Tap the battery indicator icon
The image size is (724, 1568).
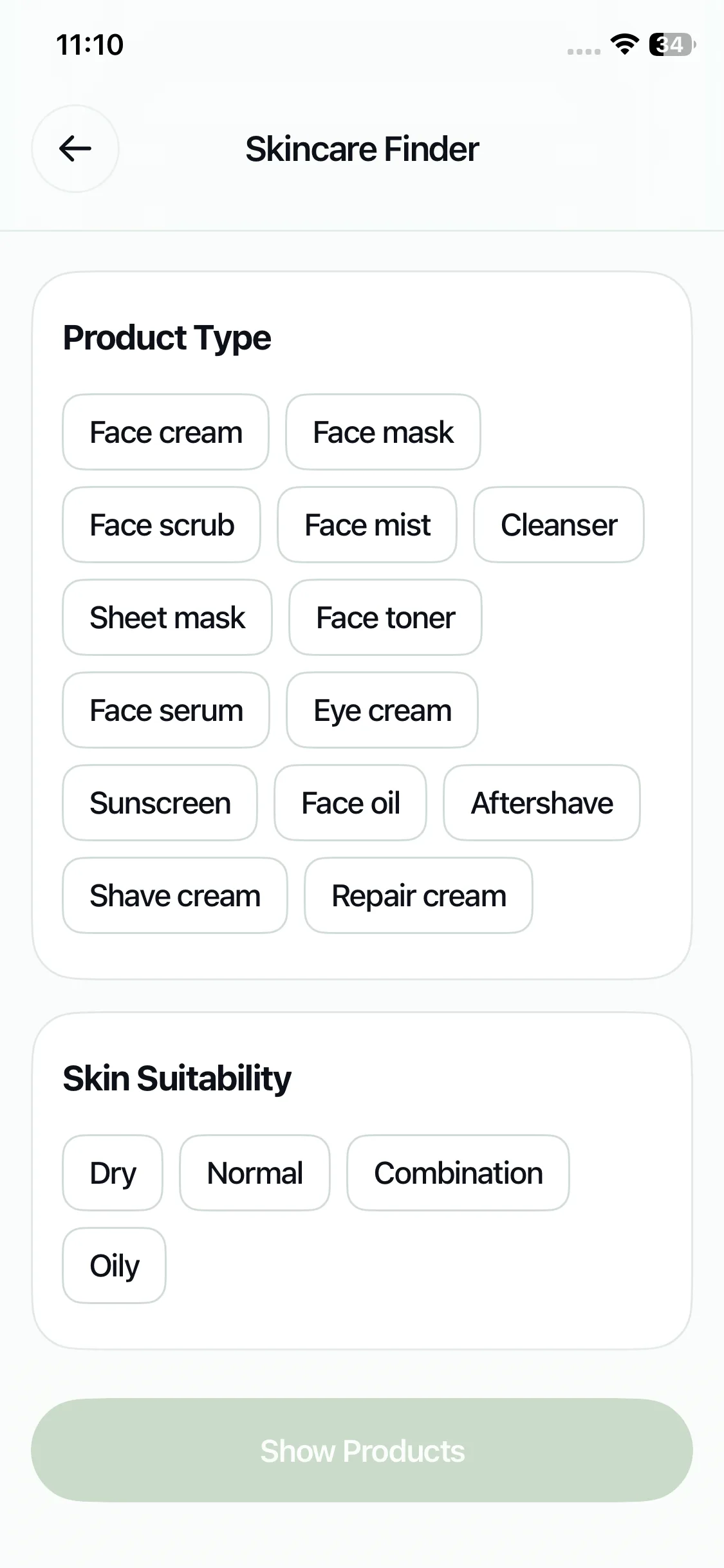pos(672,44)
